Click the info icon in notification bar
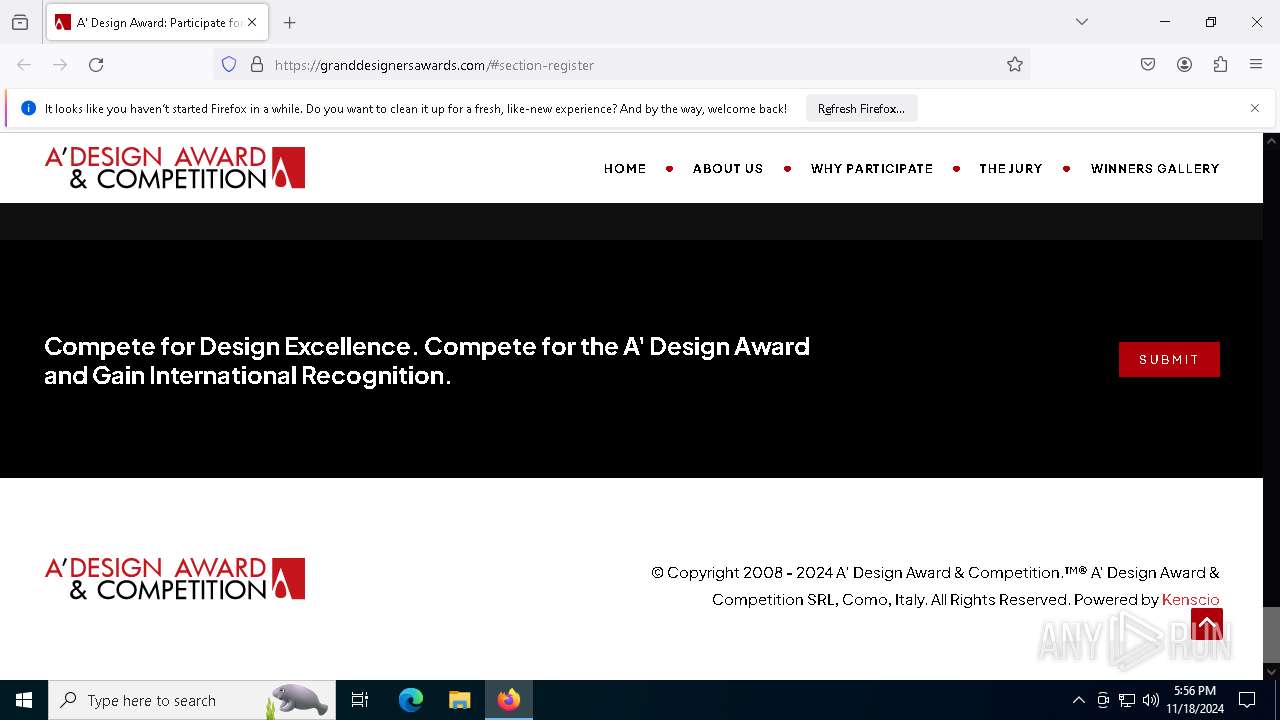Image resolution: width=1280 pixels, height=720 pixels. [28, 108]
